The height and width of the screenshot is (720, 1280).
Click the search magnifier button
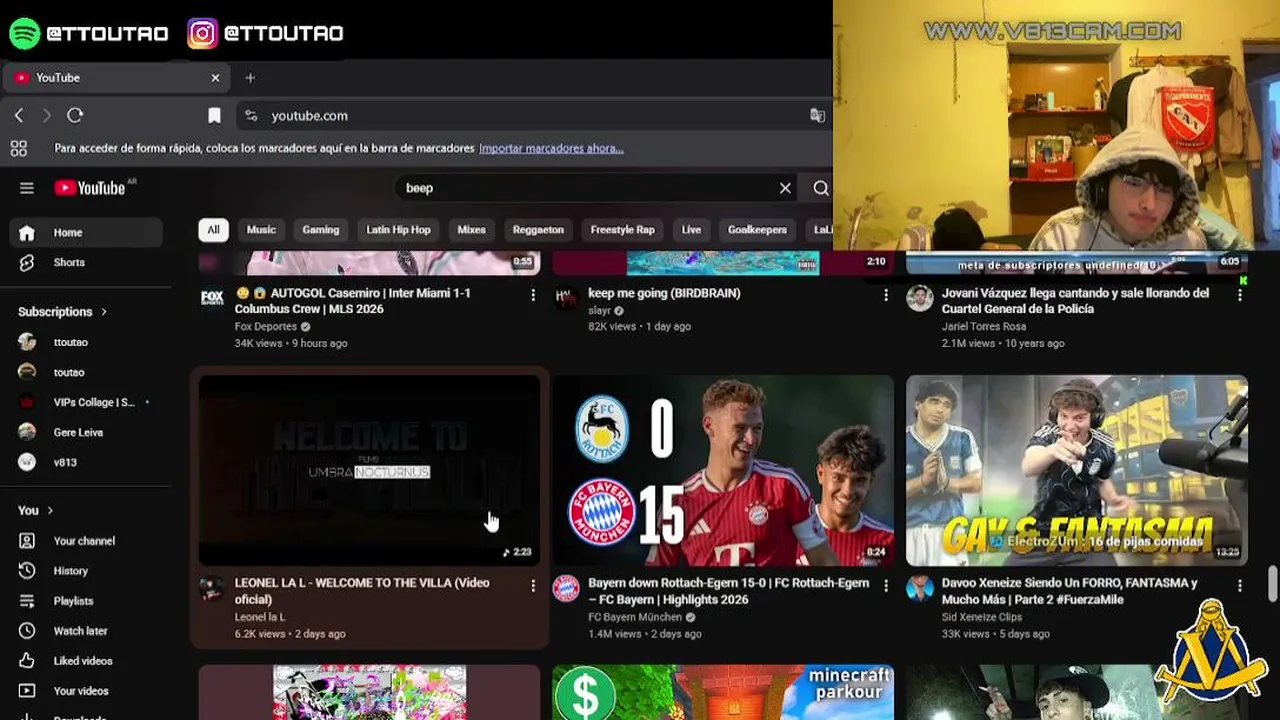coord(821,188)
